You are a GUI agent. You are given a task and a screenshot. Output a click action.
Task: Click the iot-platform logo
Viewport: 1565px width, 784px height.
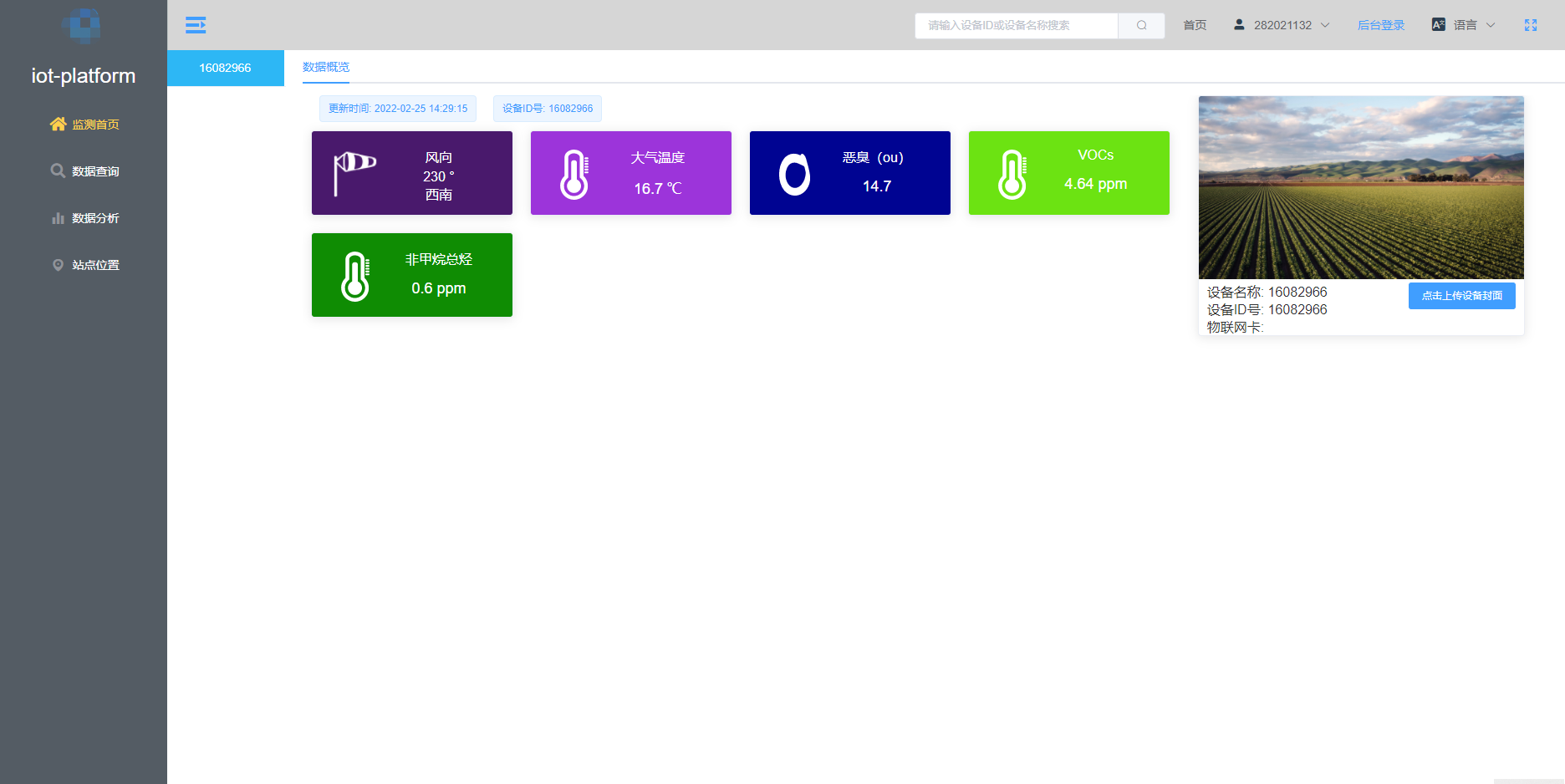[82, 27]
